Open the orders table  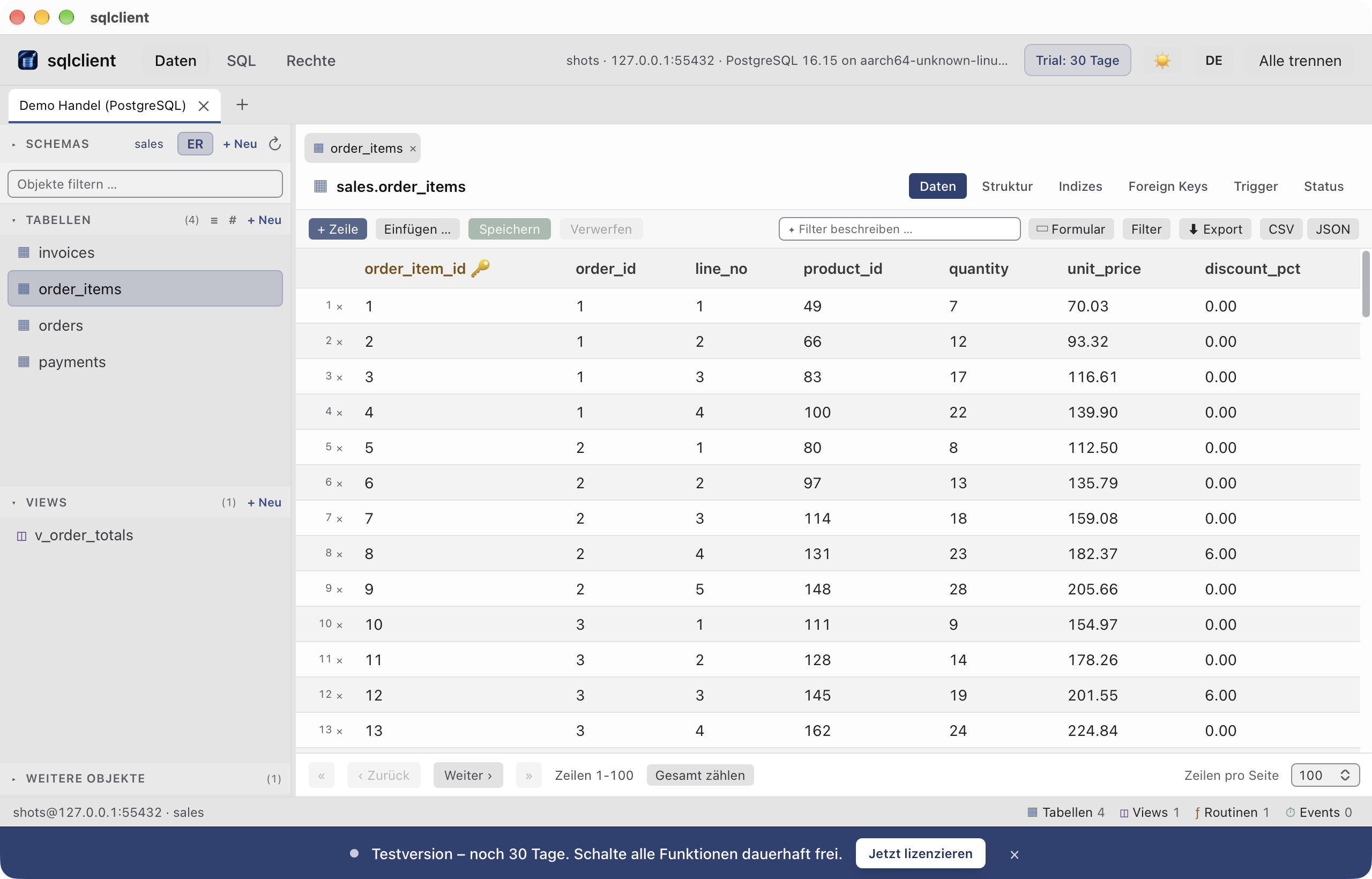click(x=145, y=325)
